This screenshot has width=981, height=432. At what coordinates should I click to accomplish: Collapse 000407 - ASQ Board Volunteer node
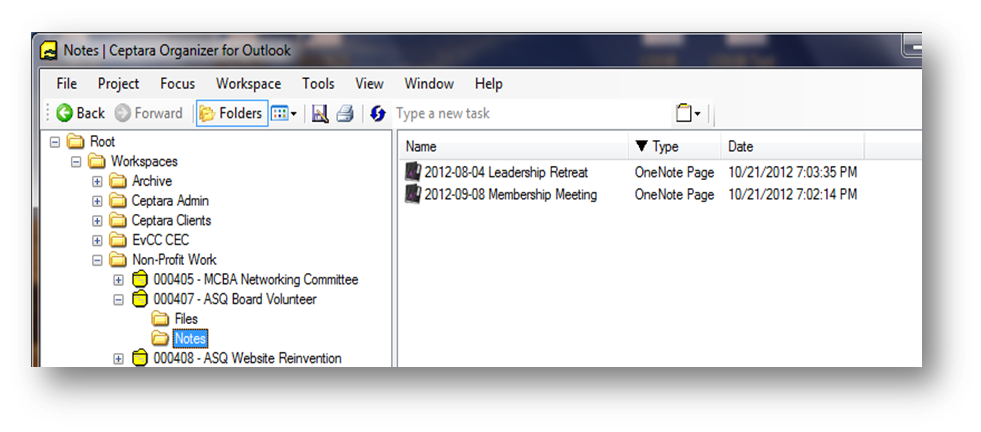pos(119,300)
